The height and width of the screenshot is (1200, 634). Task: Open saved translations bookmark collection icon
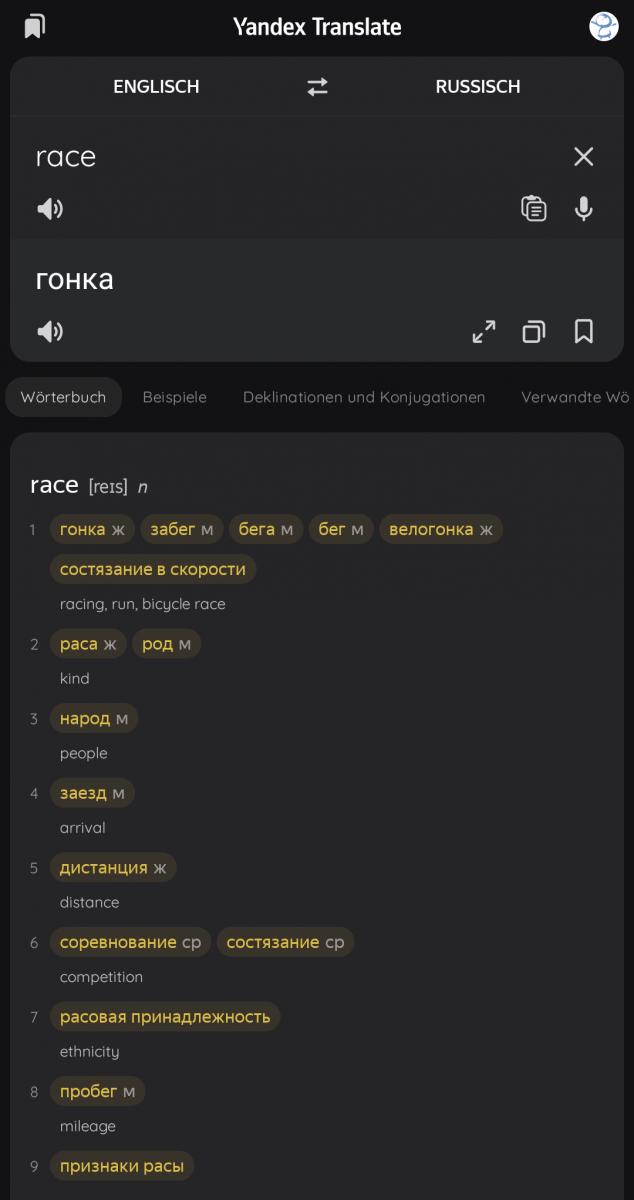[x=35, y=26]
